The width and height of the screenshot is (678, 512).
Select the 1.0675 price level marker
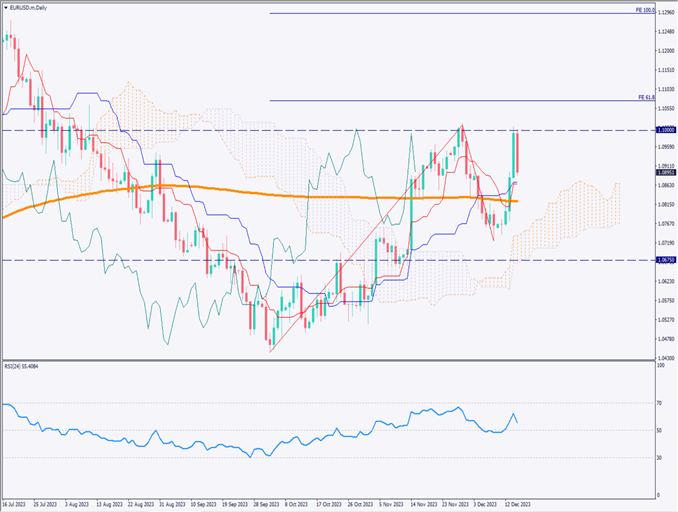pos(664,260)
